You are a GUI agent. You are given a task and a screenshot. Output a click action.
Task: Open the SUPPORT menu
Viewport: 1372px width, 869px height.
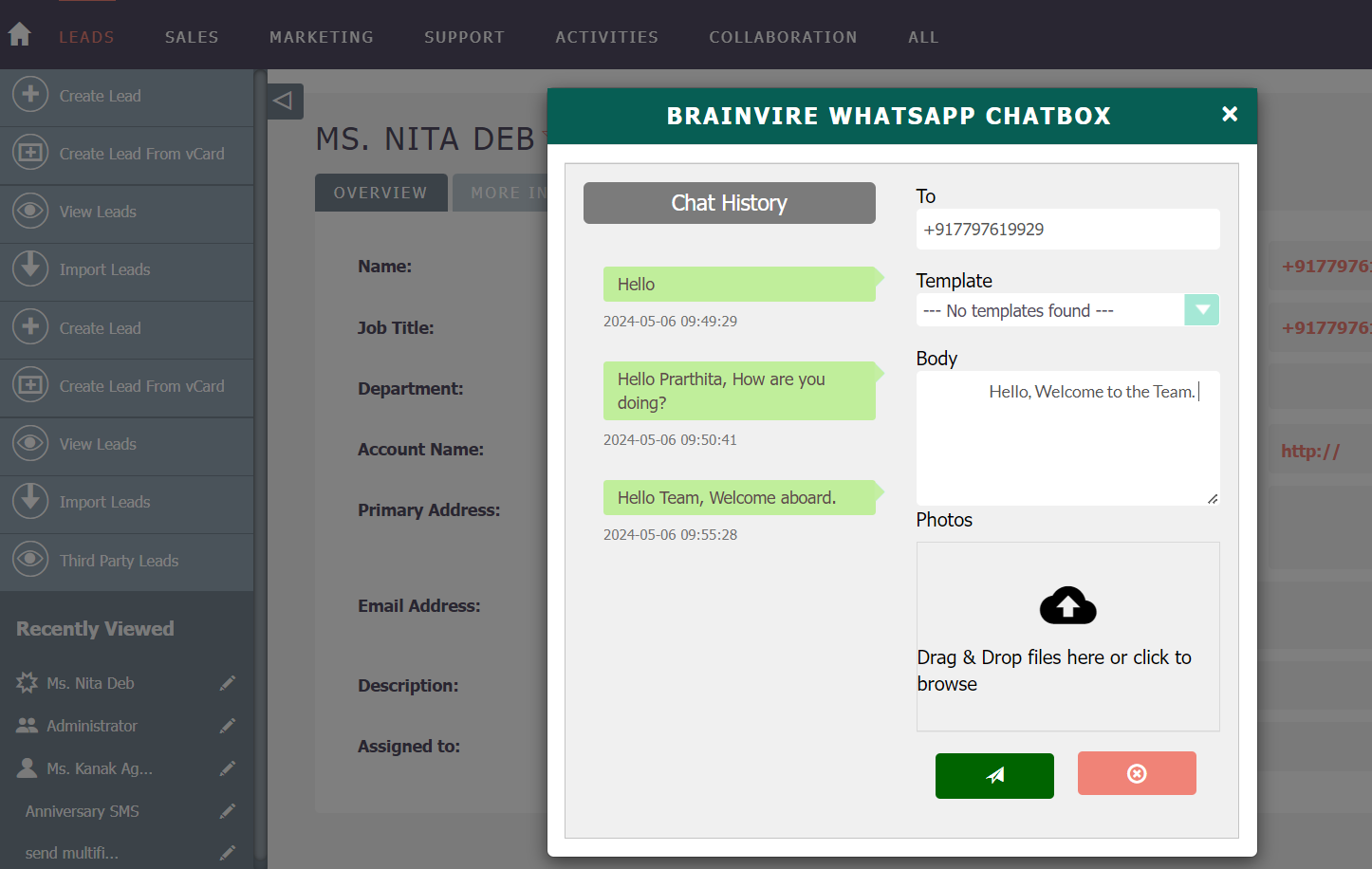click(464, 37)
